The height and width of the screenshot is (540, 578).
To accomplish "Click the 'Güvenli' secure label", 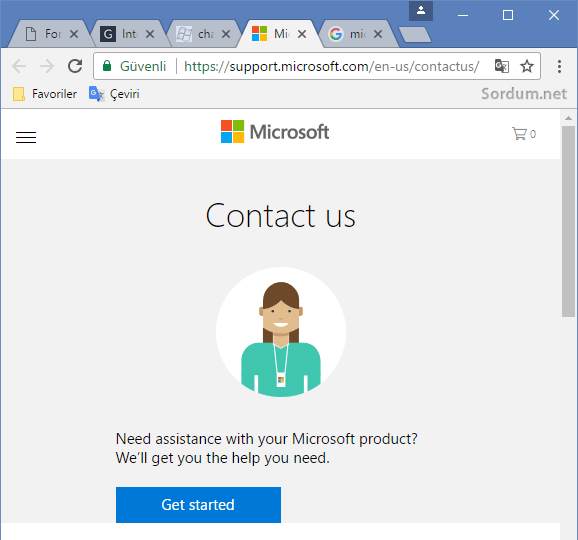I will coord(143,66).
